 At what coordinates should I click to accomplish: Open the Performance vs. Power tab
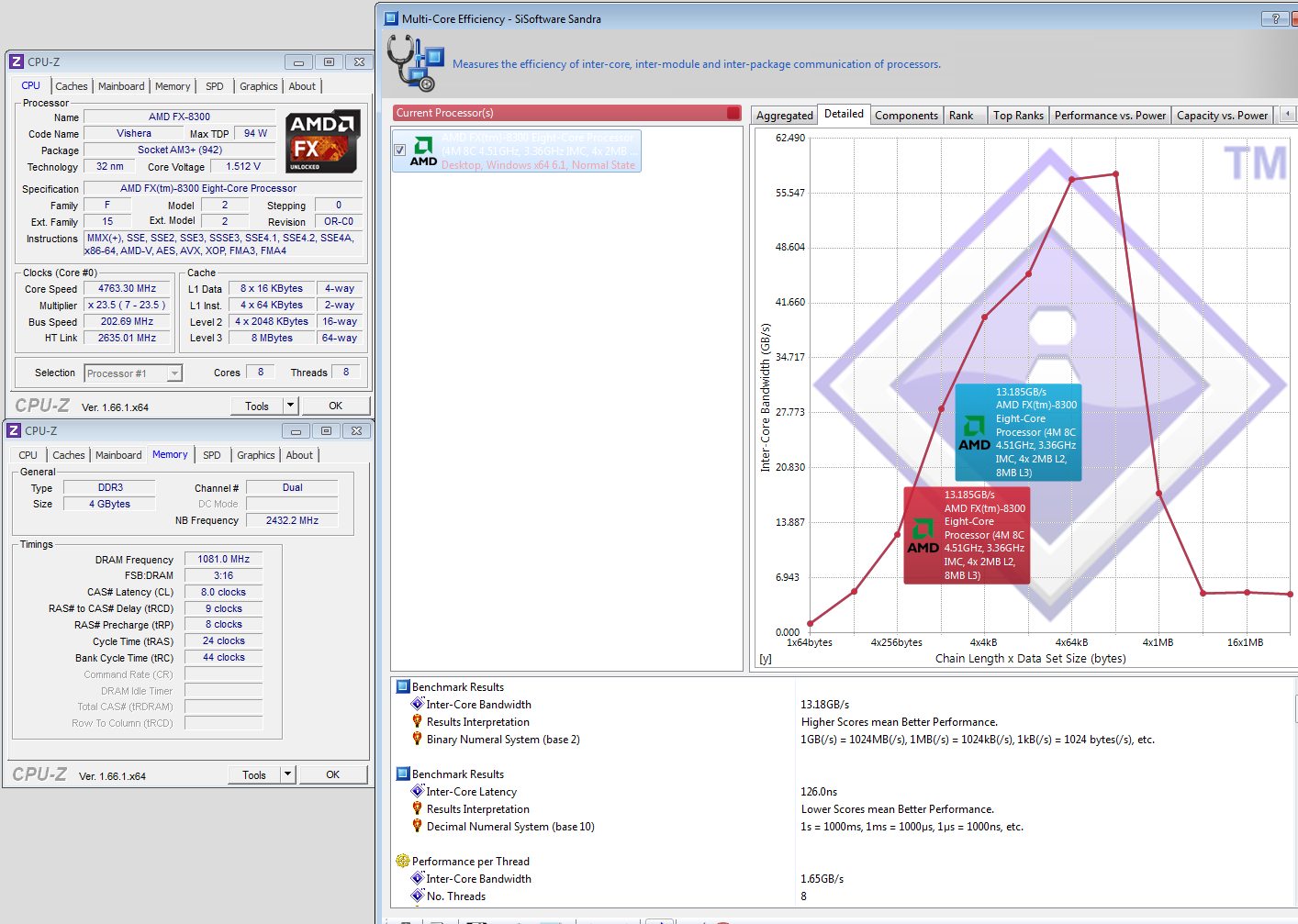coord(1110,116)
